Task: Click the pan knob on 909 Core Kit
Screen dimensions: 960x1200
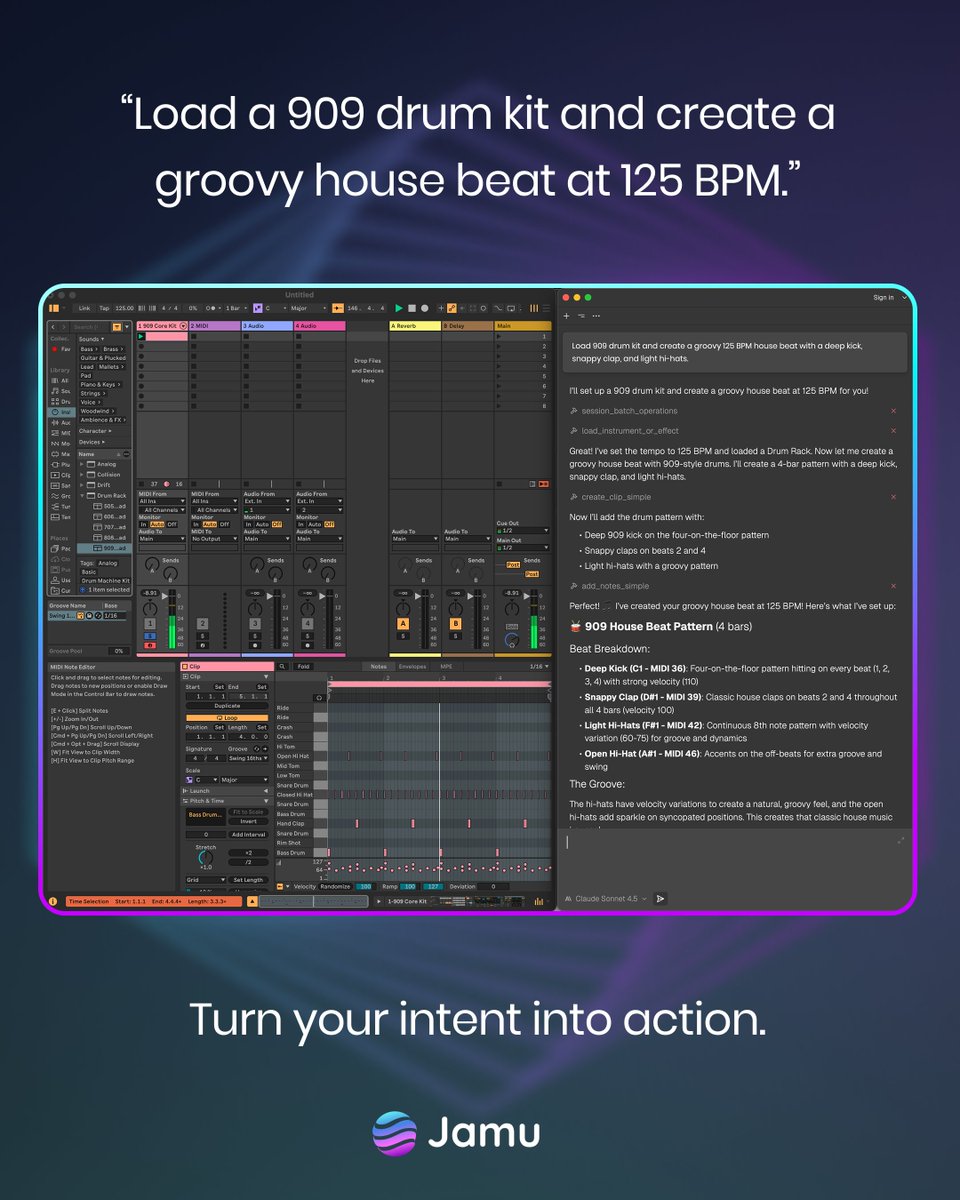Action: click(149, 609)
